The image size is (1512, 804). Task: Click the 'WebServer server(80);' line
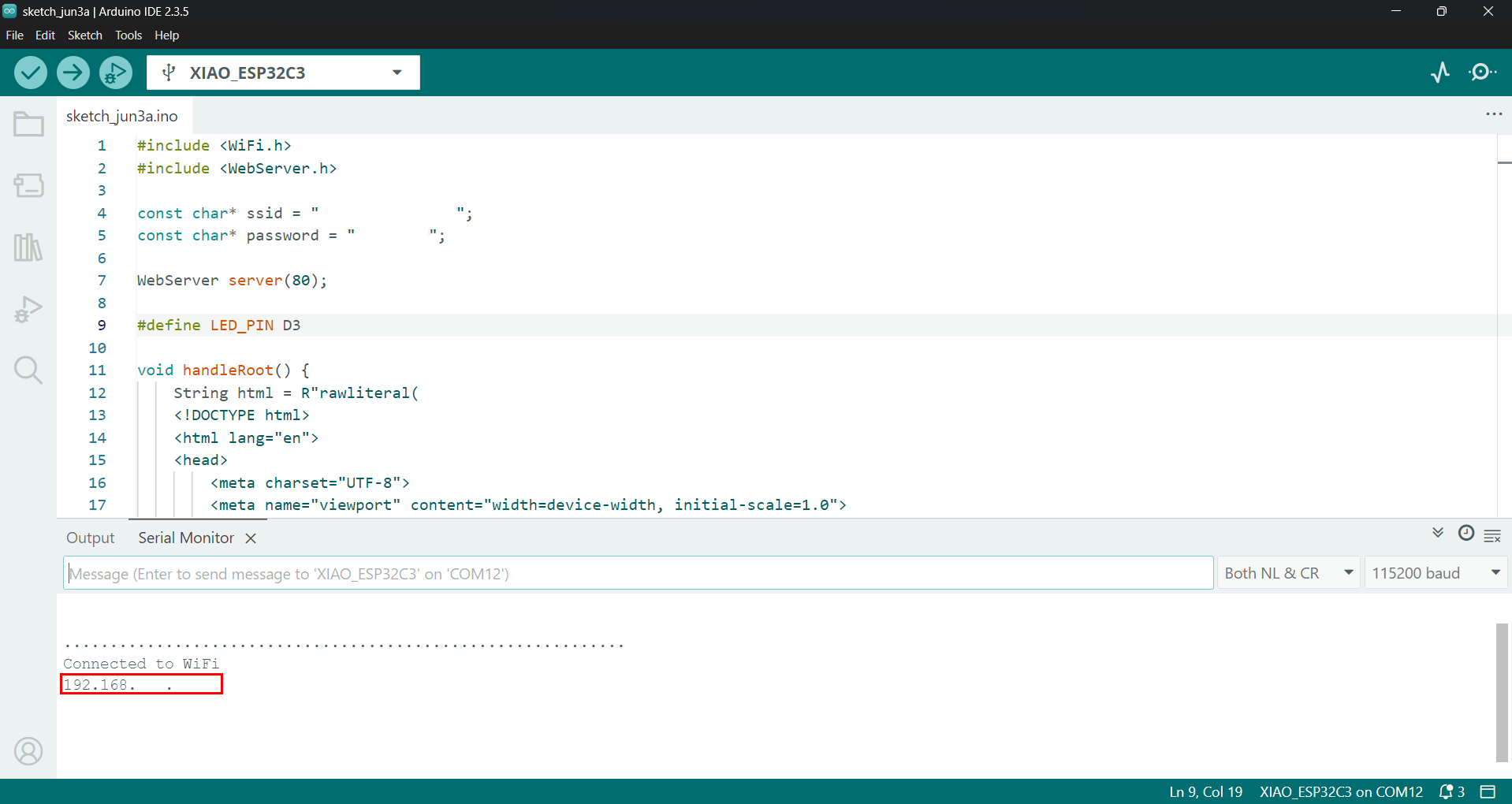tap(232, 281)
